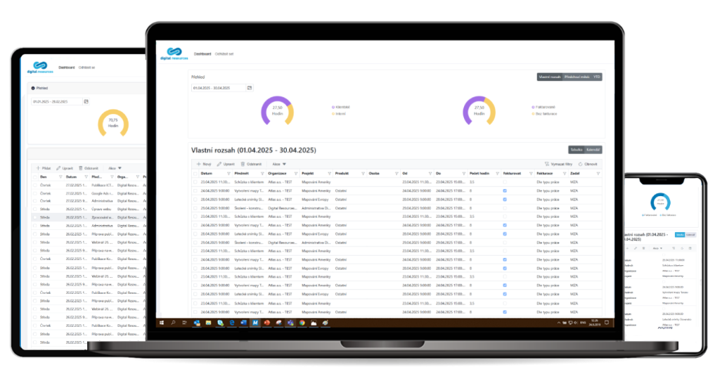Click the Obnovit refresh button
The width and height of the screenshot is (722, 367).
click(588, 164)
